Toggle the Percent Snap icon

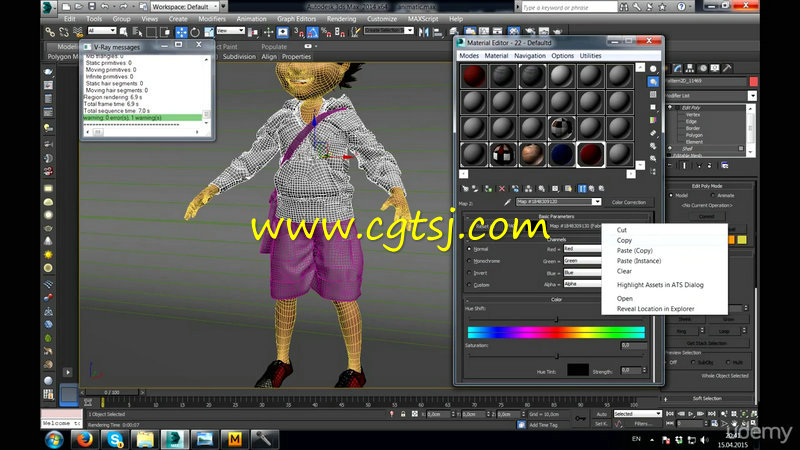pyautogui.click(x=326, y=32)
